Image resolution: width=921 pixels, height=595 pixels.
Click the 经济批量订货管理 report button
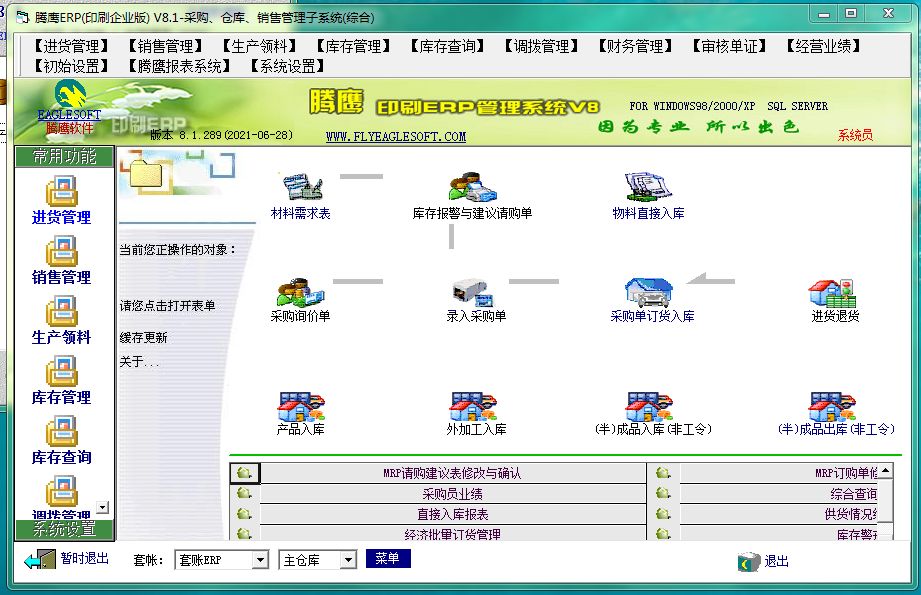point(452,533)
